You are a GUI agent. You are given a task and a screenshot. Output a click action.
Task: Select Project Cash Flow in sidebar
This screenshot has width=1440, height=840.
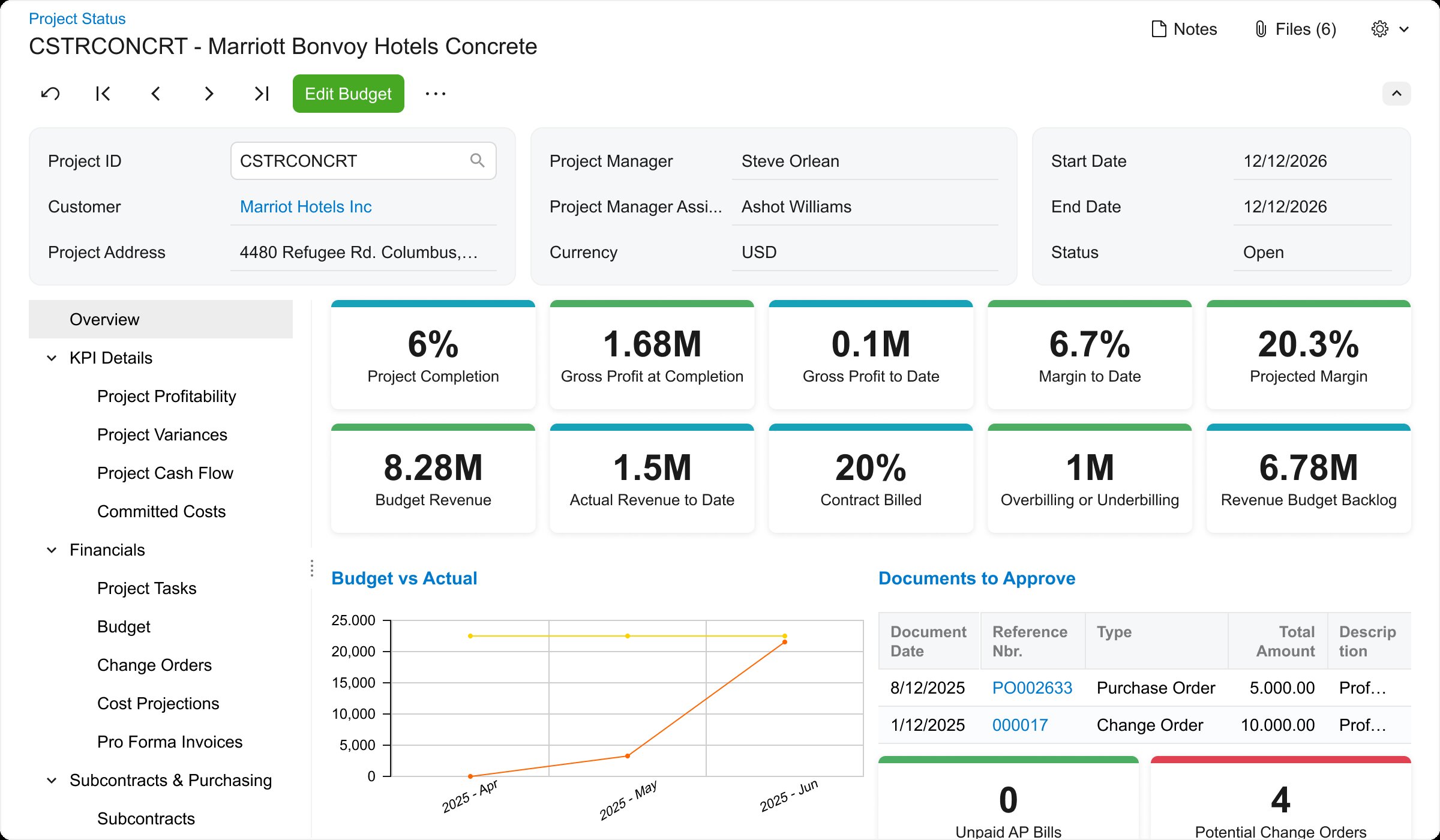[165, 473]
